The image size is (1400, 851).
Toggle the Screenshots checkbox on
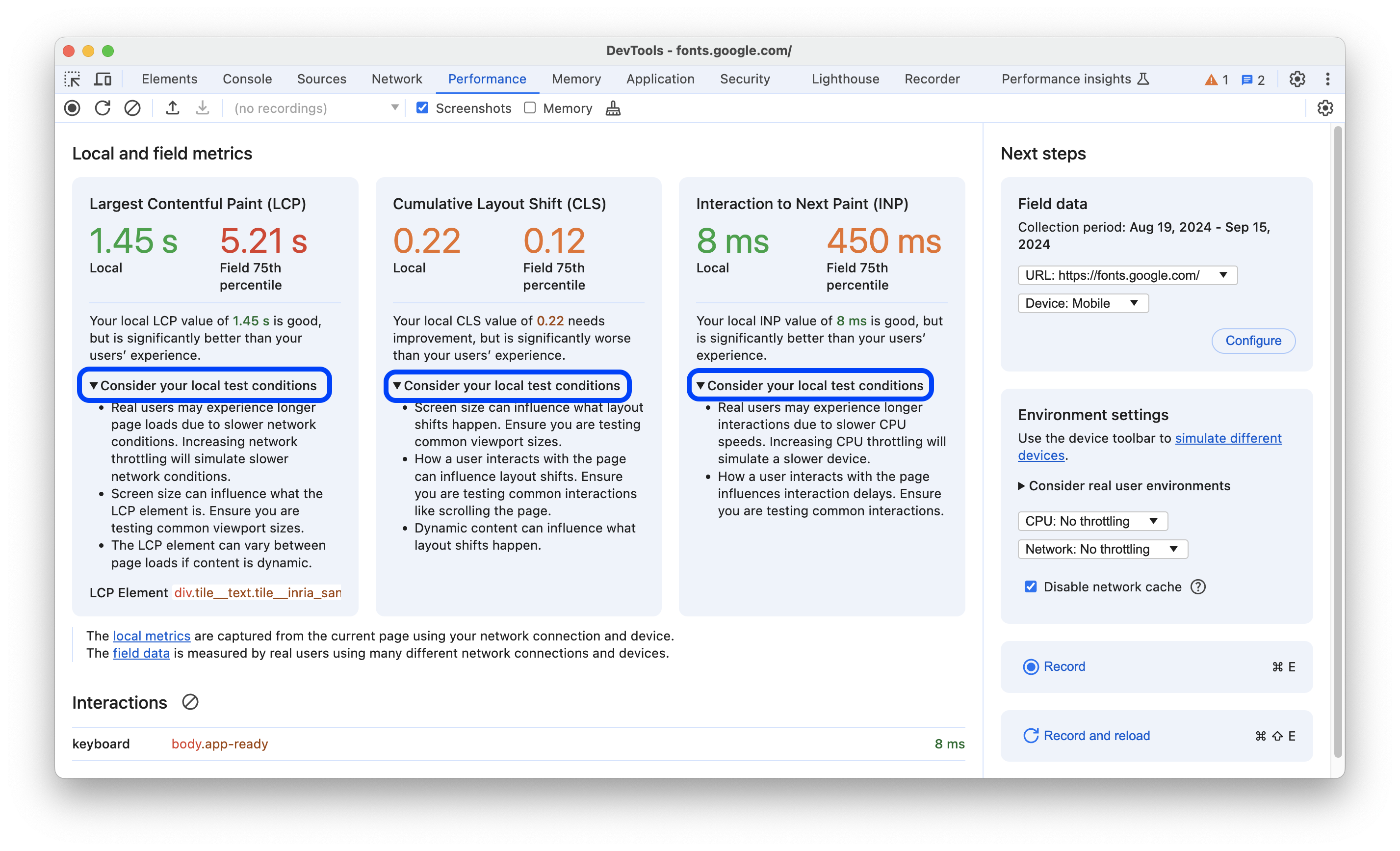tap(423, 108)
